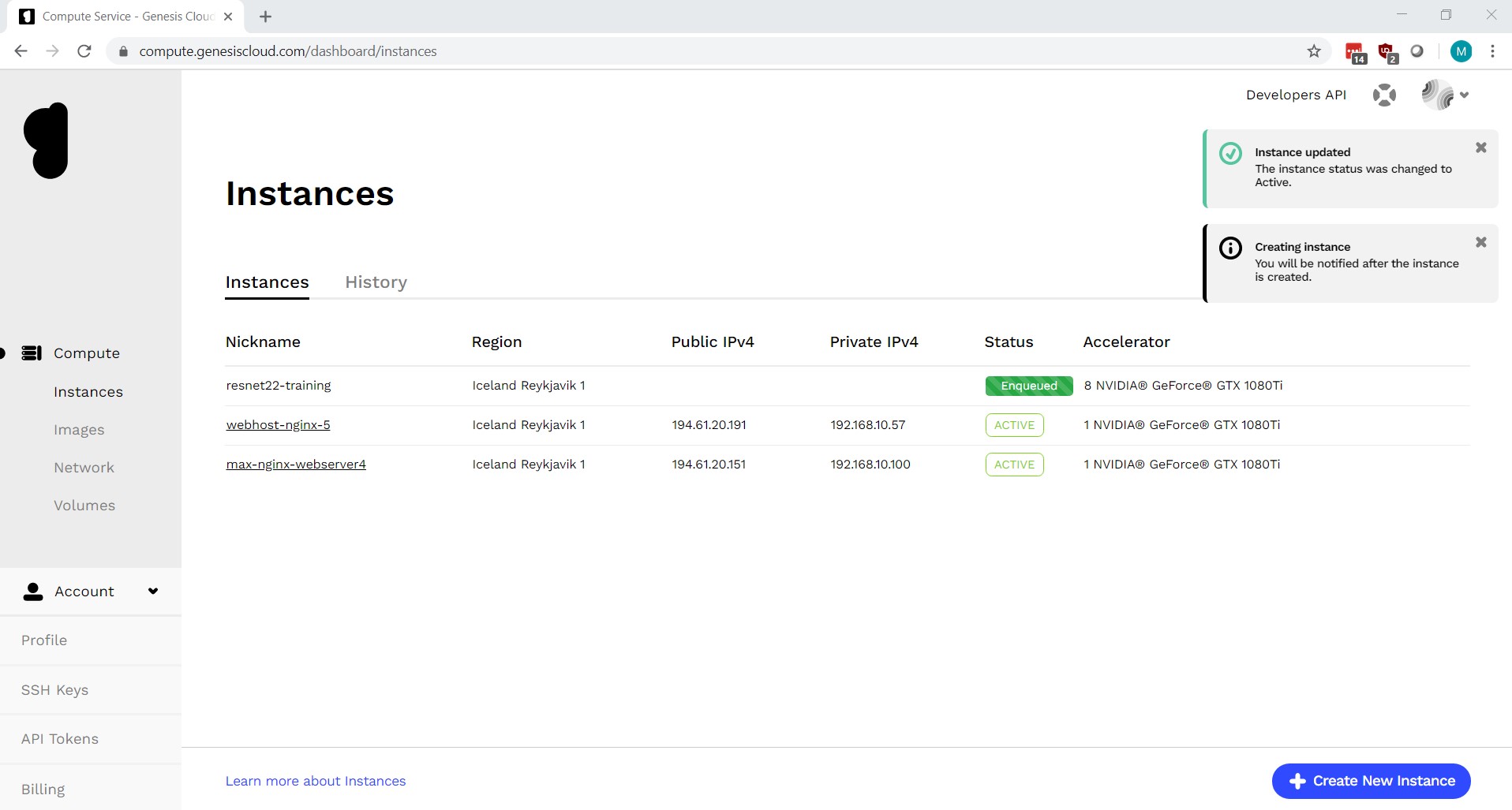Click private IP 192.168.10.100
The width and height of the screenshot is (1512, 810).
click(x=870, y=464)
